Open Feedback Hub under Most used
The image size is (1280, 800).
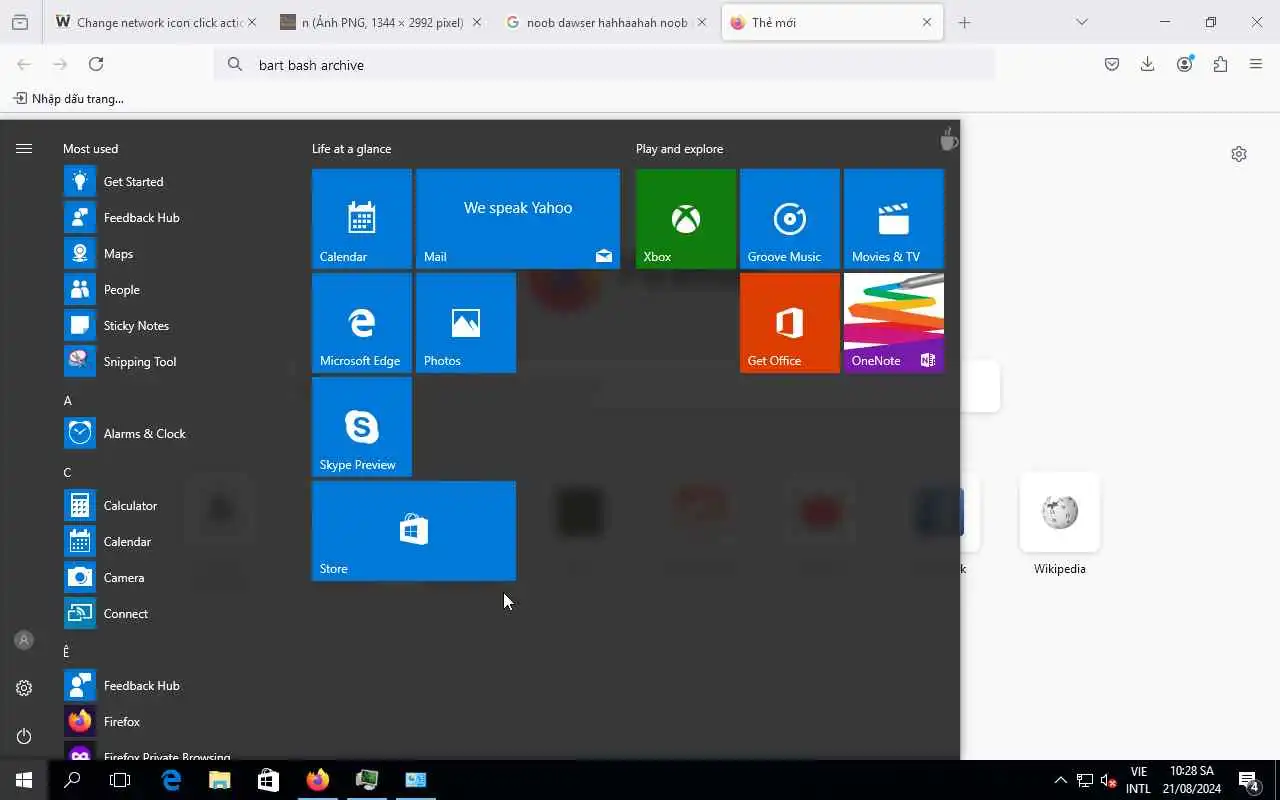(175, 218)
